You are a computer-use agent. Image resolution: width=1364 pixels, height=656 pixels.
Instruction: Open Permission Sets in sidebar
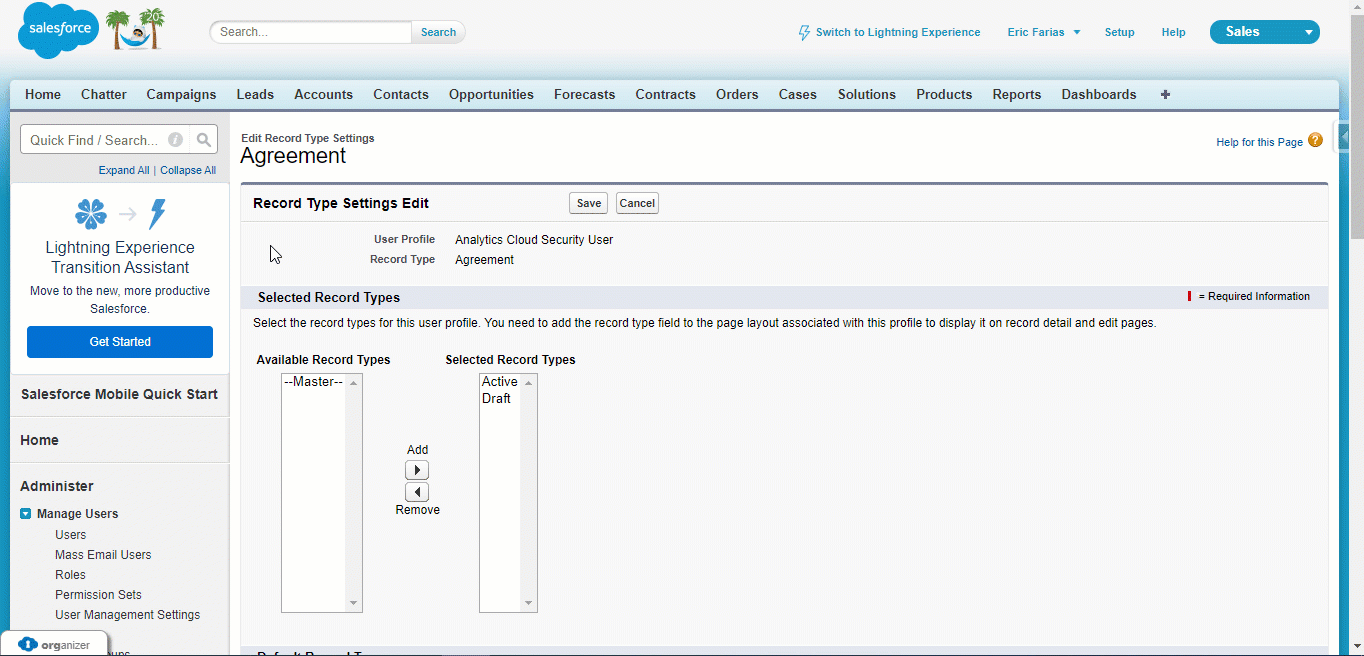pyautogui.click(x=98, y=595)
